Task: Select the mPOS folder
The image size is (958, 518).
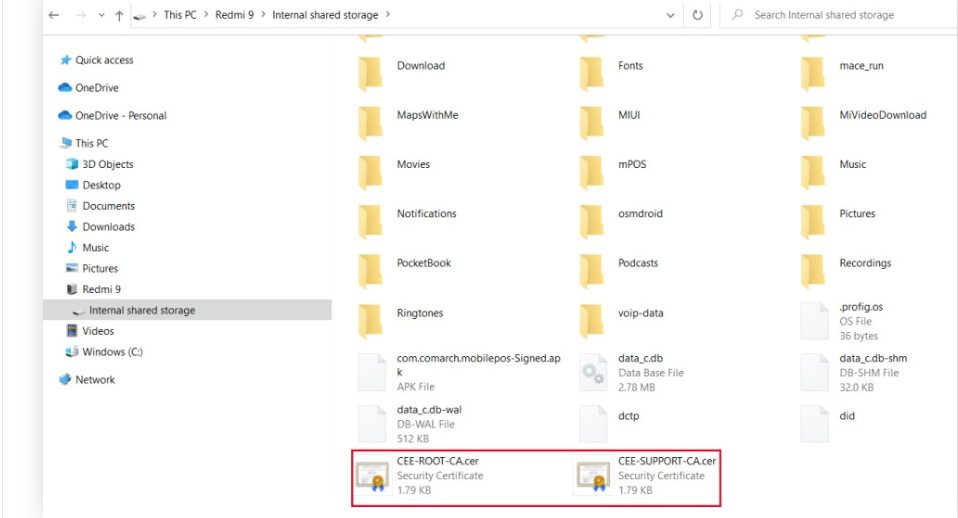Action: point(613,171)
